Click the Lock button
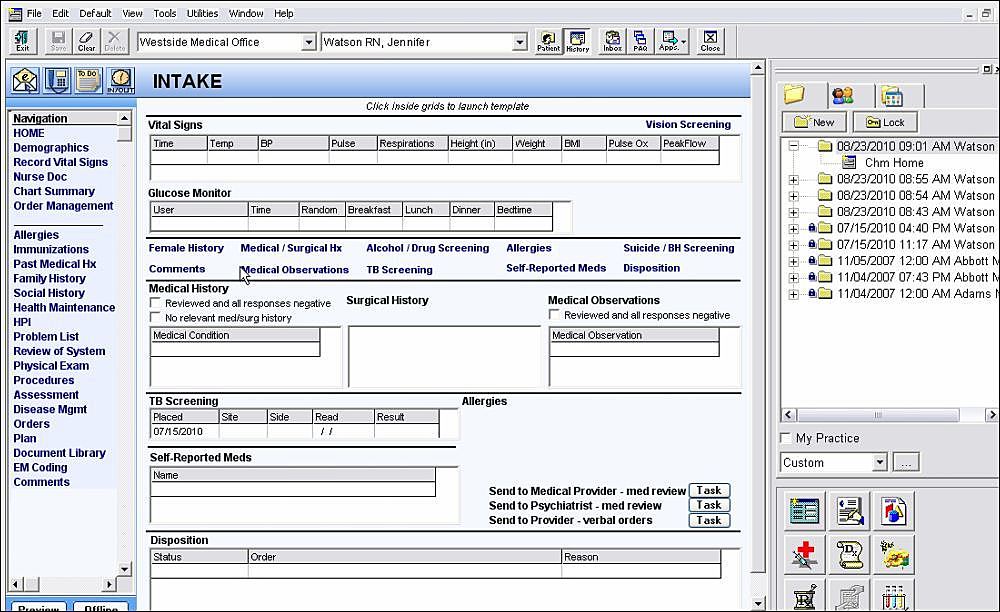This screenshot has width=1000, height=612. click(x=885, y=122)
